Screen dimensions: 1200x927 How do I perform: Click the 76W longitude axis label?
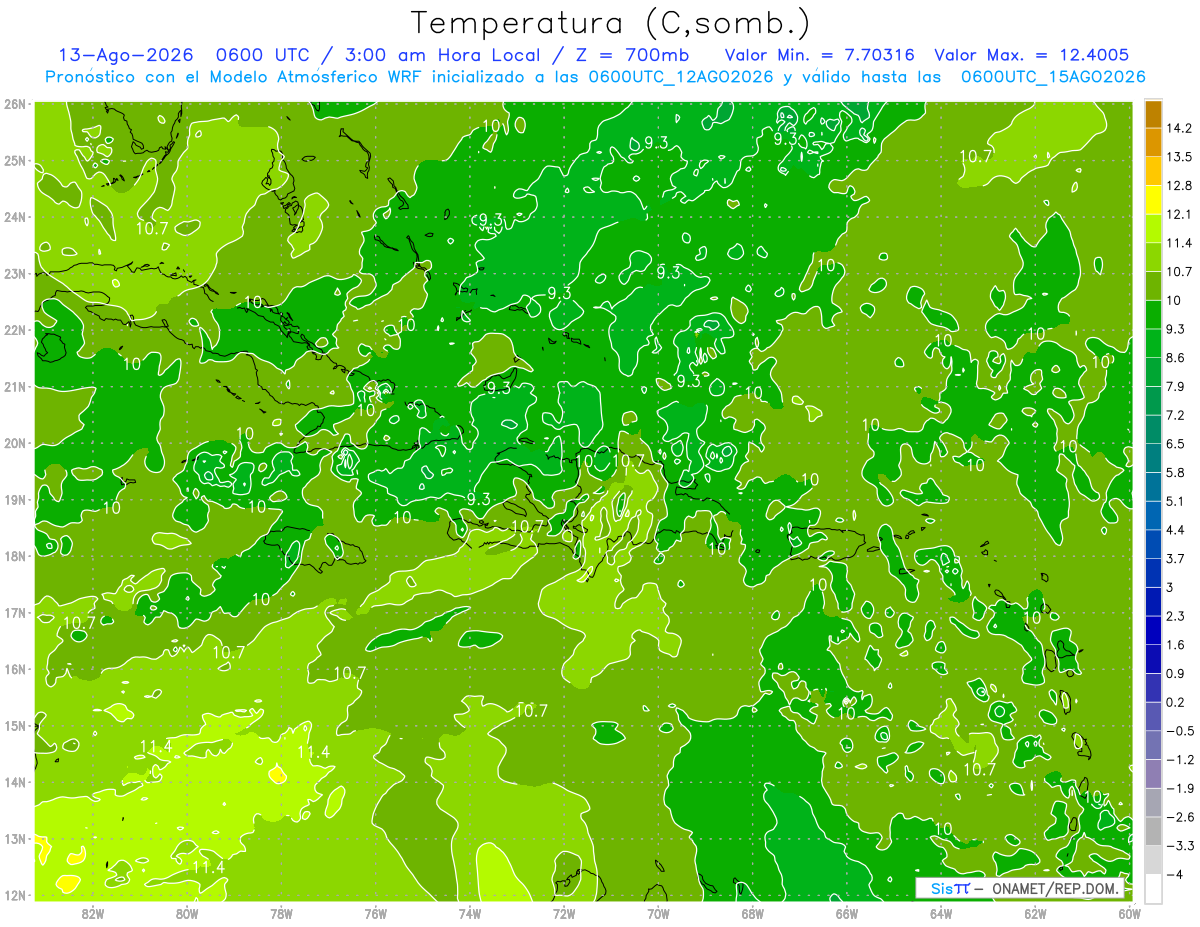coord(376,913)
